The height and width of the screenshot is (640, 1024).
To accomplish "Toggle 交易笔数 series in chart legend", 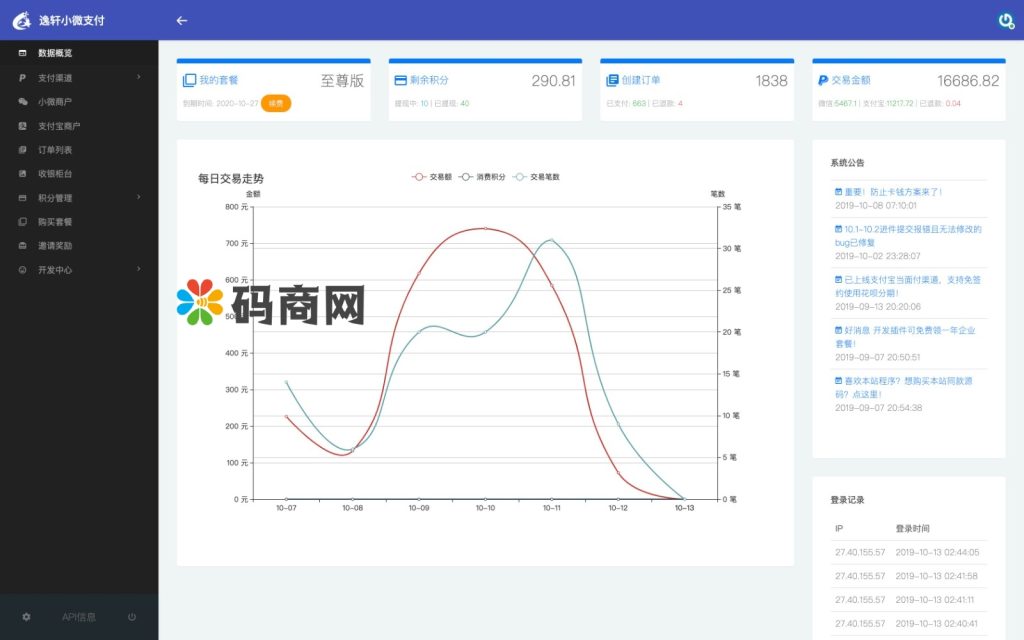I will coord(536,177).
